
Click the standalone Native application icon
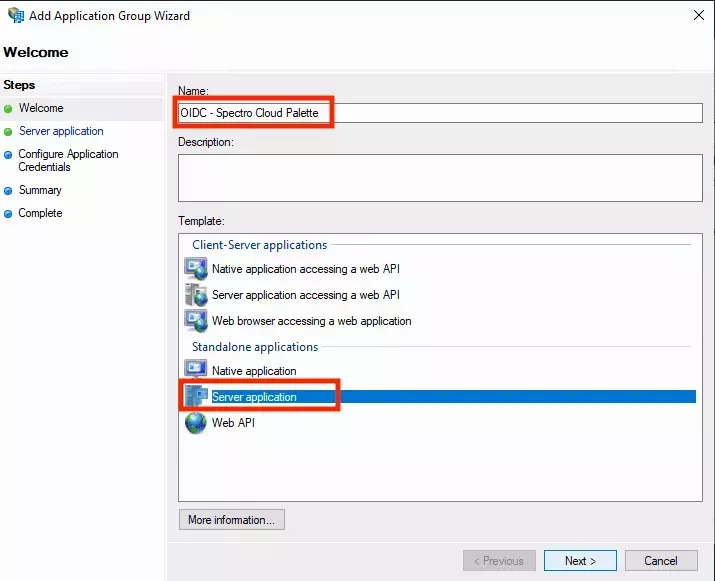(196, 371)
